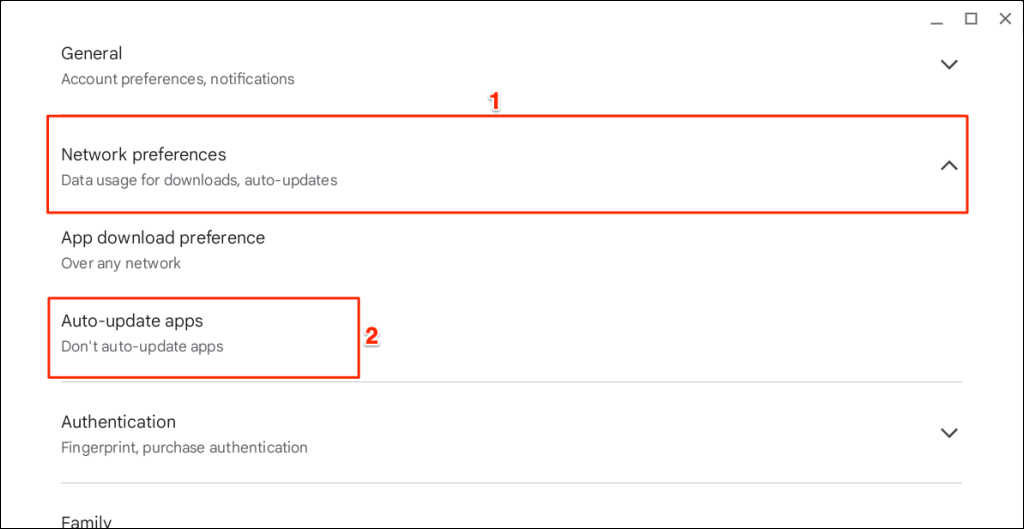Click the "Don't auto-update apps" value
Screen dimensions: 1024x529
point(142,347)
